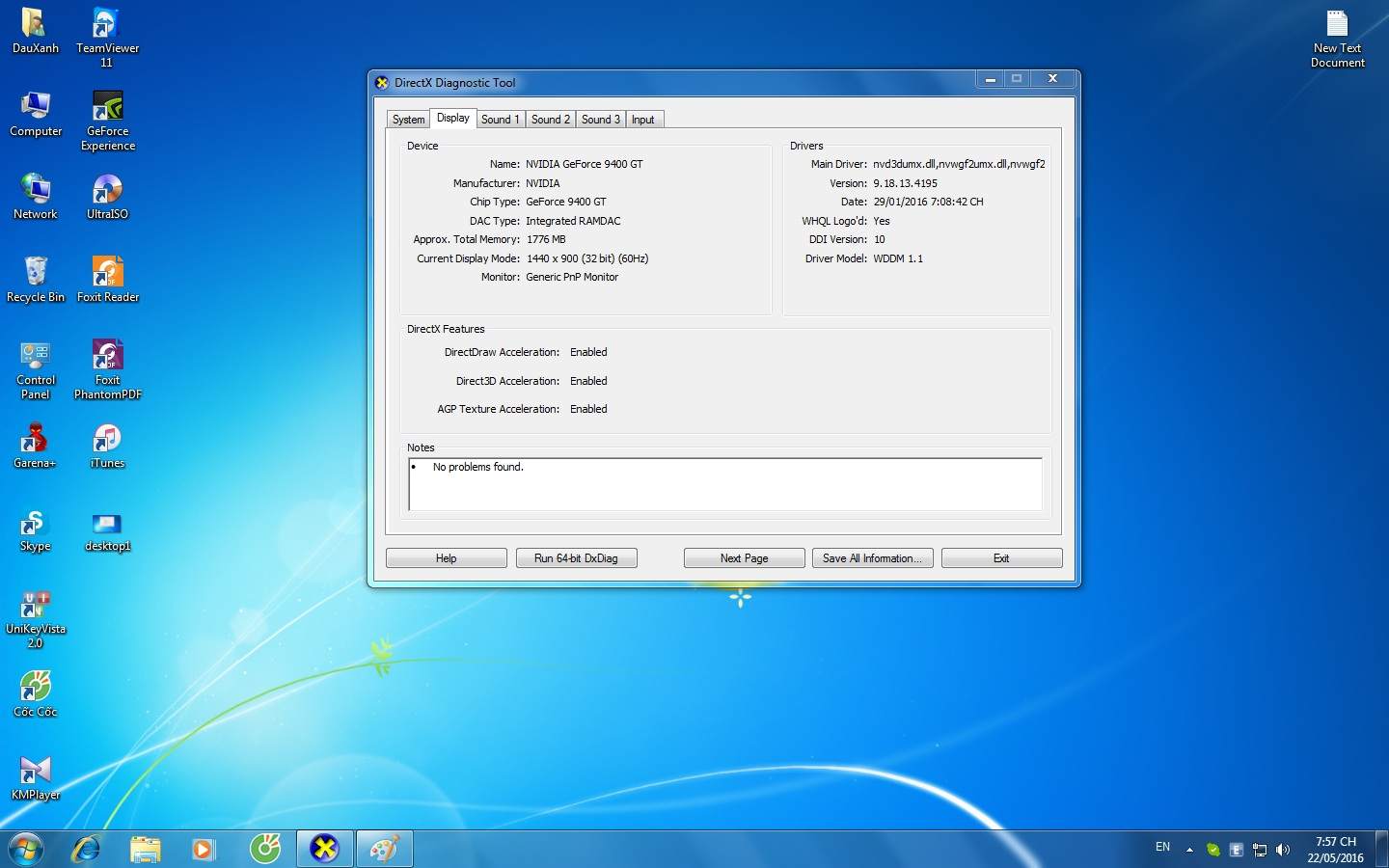This screenshot has height=868, width=1389.
Task: Click the volume speaker tray icon
Action: click(1282, 850)
